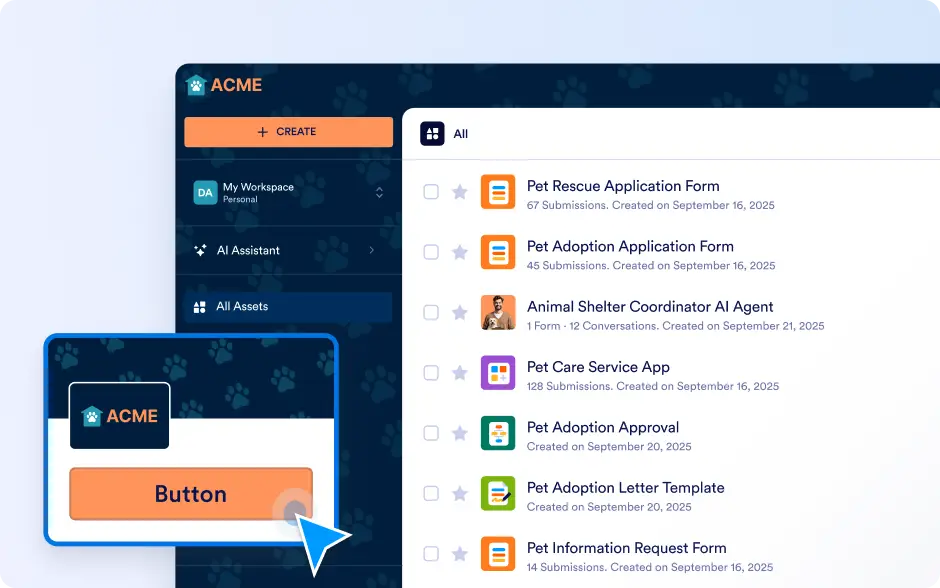
Task: Open the Pet Adoption Letter Template title
Action: pyautogui.click(x=625, y=488)
